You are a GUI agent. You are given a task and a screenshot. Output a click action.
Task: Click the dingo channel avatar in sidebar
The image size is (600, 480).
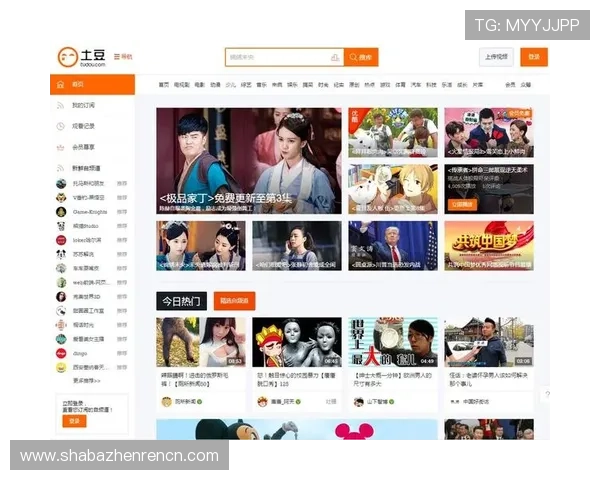[x=62, y=353]
